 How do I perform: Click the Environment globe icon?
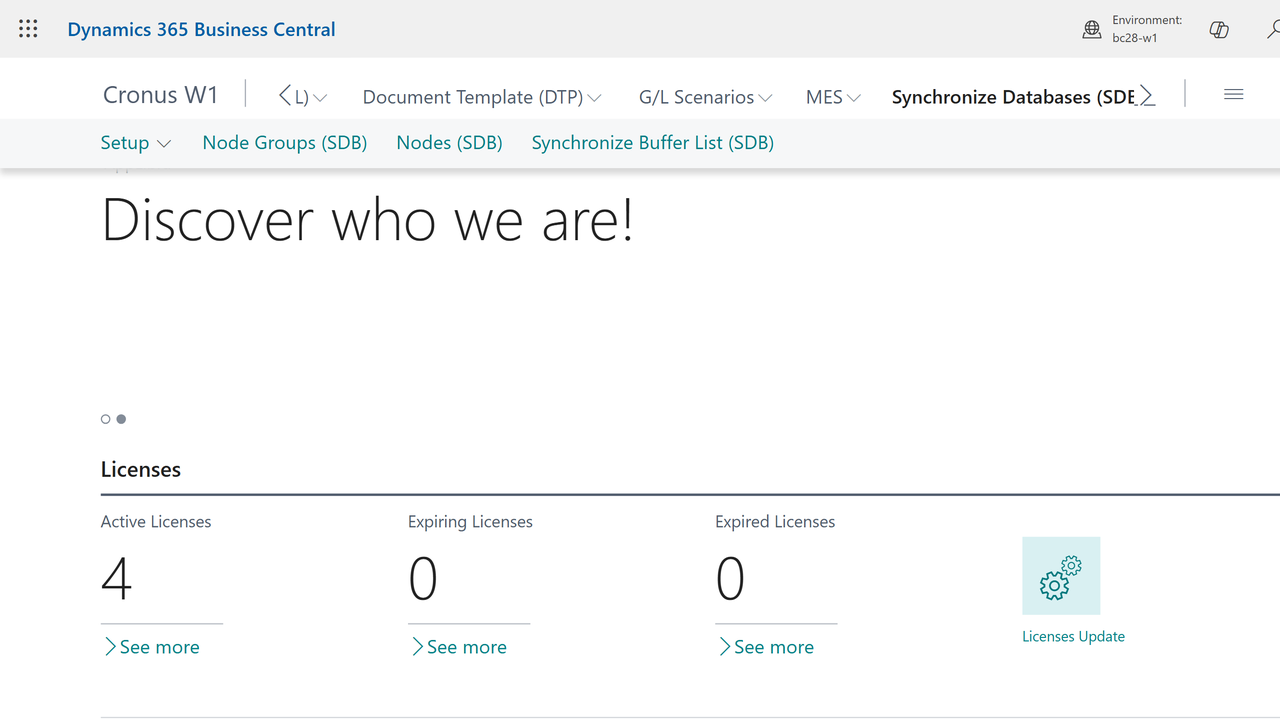click(1092, 30)
